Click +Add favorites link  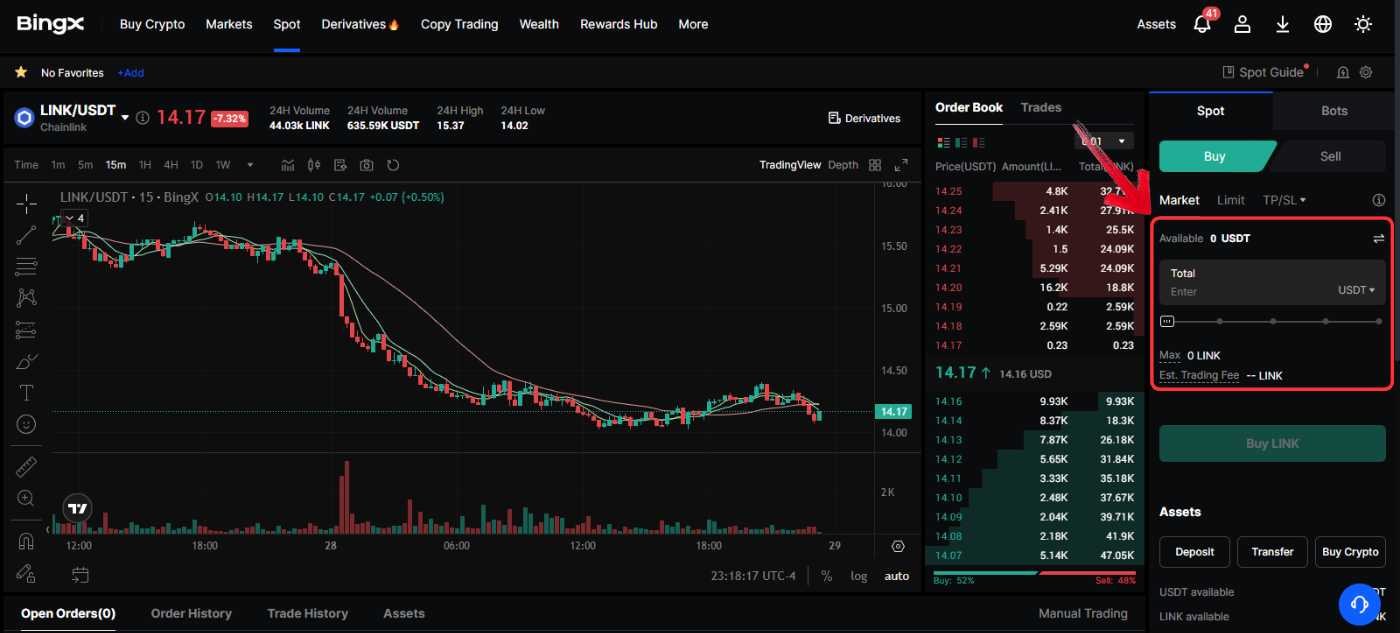click(130, 73)
